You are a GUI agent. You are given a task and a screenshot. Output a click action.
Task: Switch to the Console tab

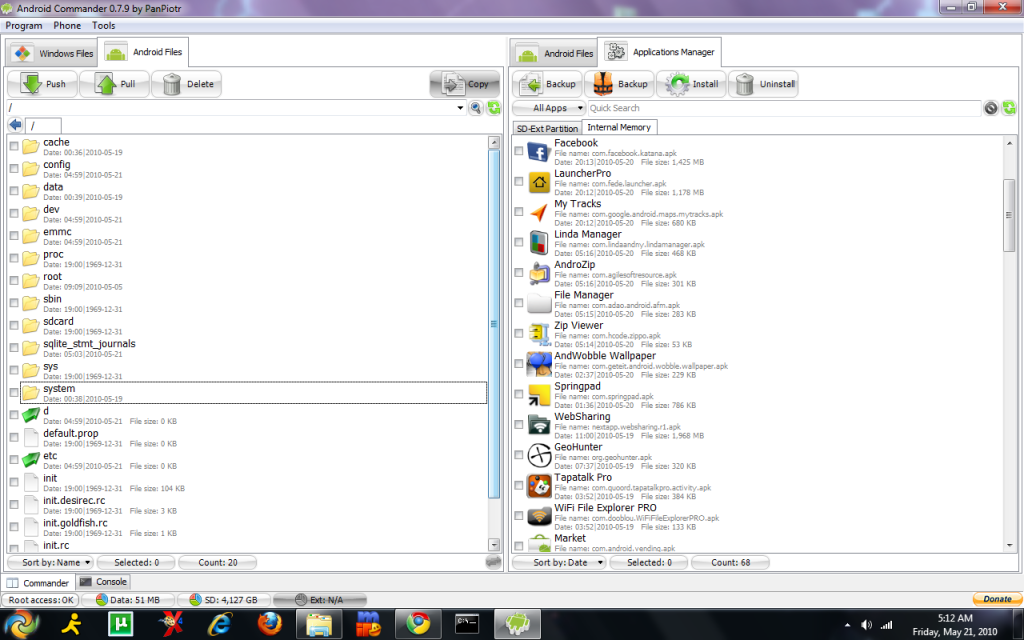104,582
